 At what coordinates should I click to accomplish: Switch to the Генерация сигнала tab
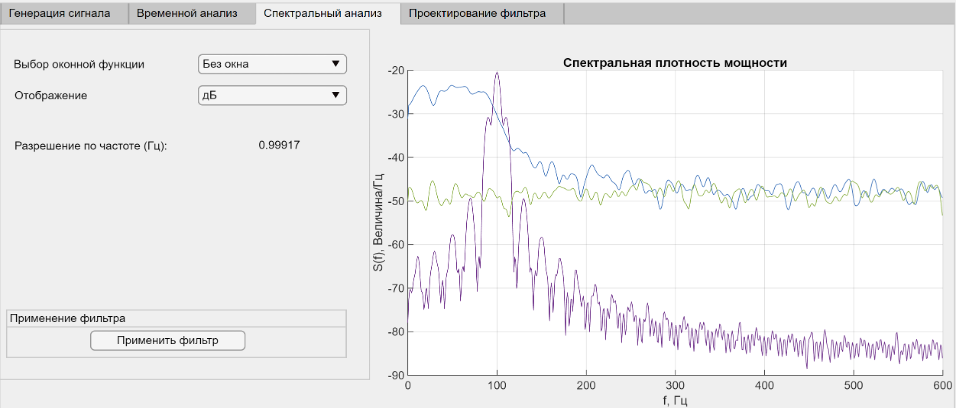tap(65, 13)
